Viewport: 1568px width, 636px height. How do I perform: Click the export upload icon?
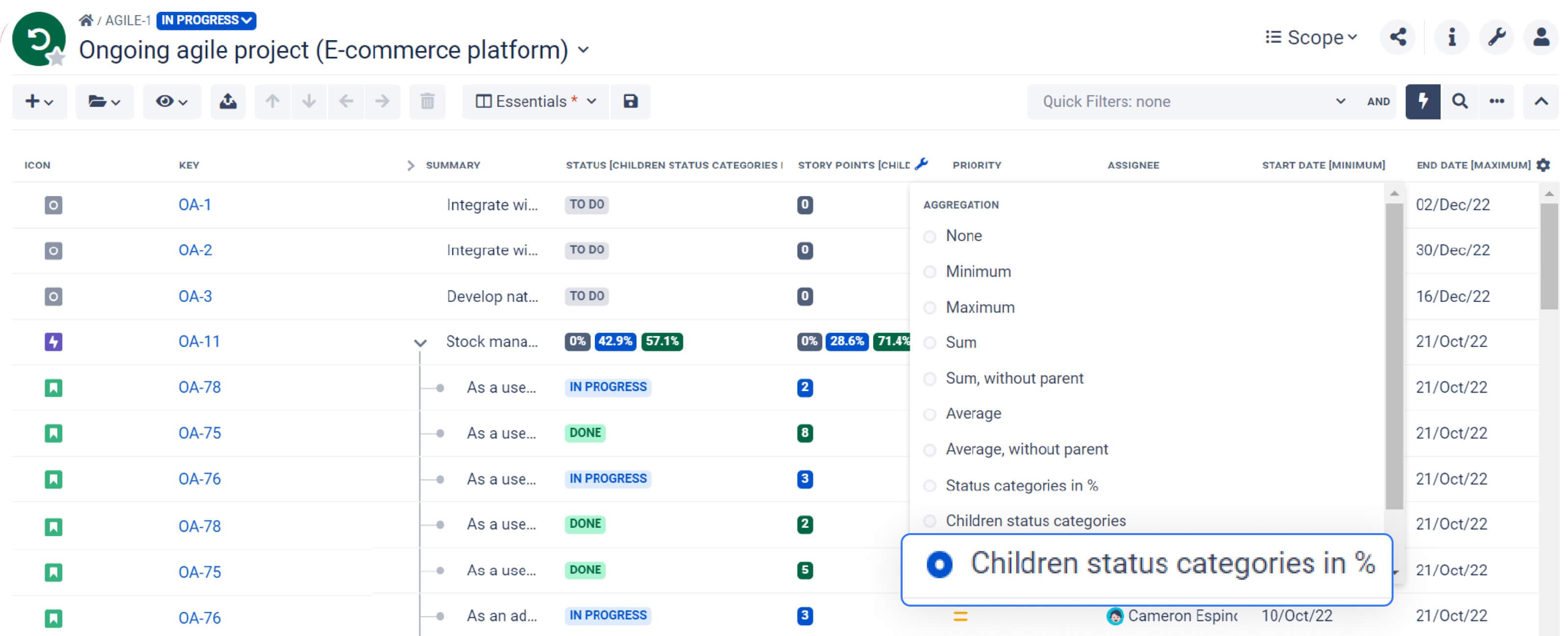pos(228,101)
